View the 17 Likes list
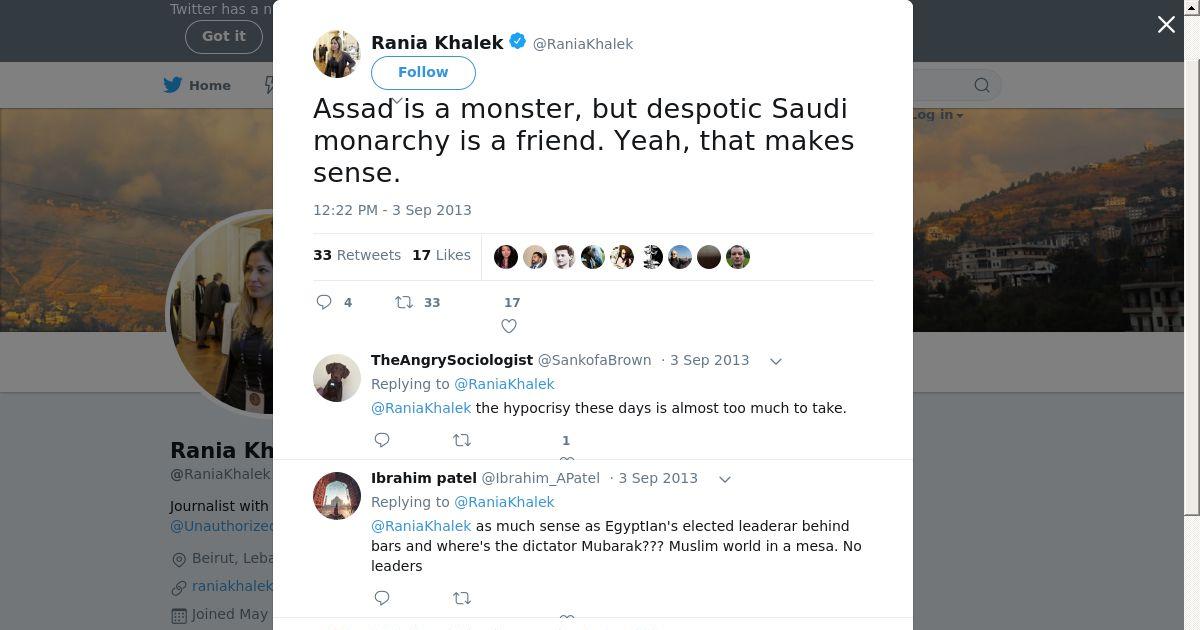 tap(441, 255)
